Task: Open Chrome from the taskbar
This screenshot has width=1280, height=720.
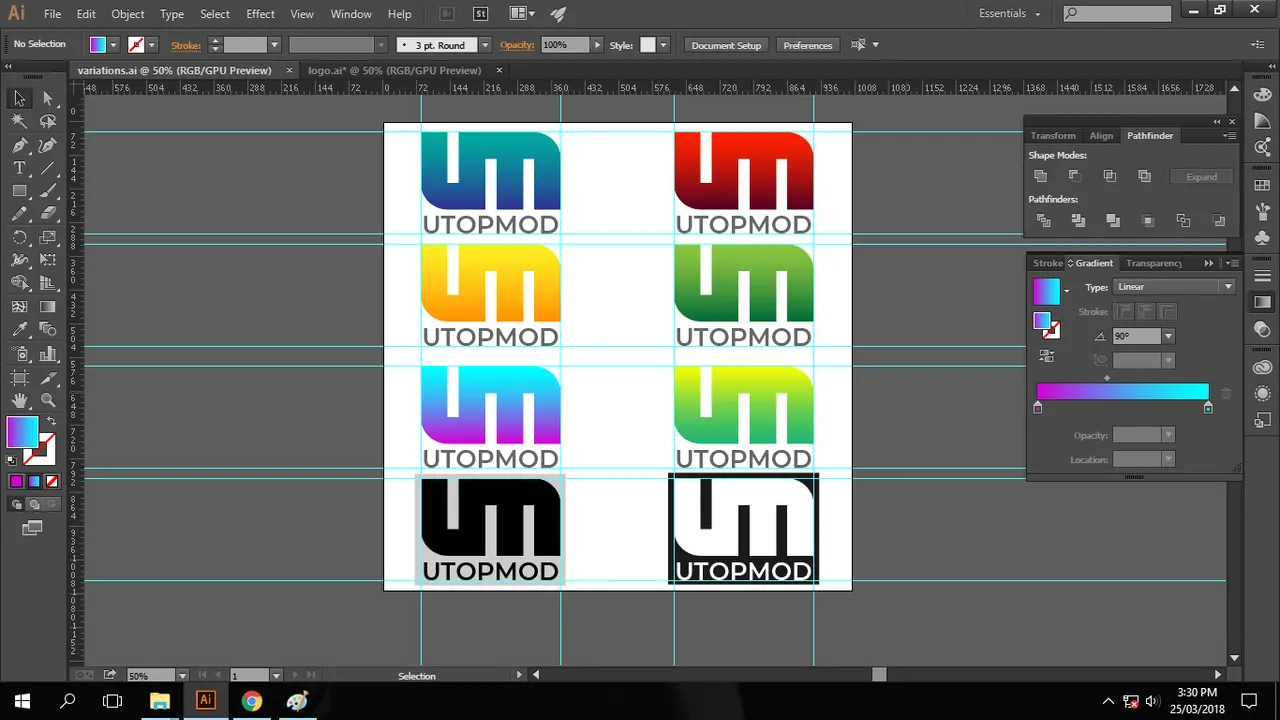Action: click(x=251, y=701)
